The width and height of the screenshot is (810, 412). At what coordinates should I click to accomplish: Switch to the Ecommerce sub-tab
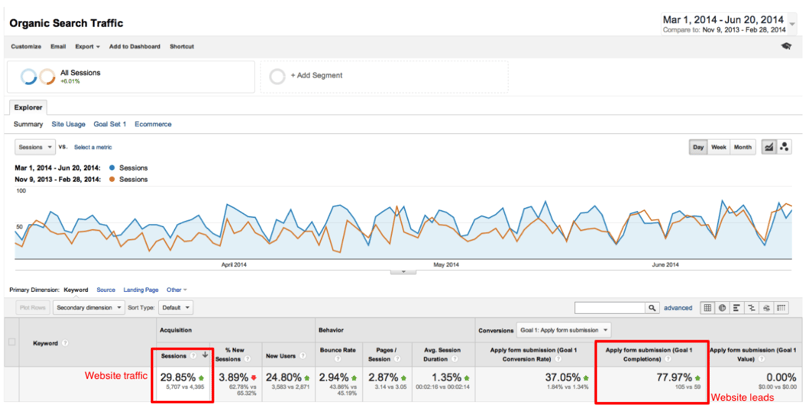tap(153, 124)
